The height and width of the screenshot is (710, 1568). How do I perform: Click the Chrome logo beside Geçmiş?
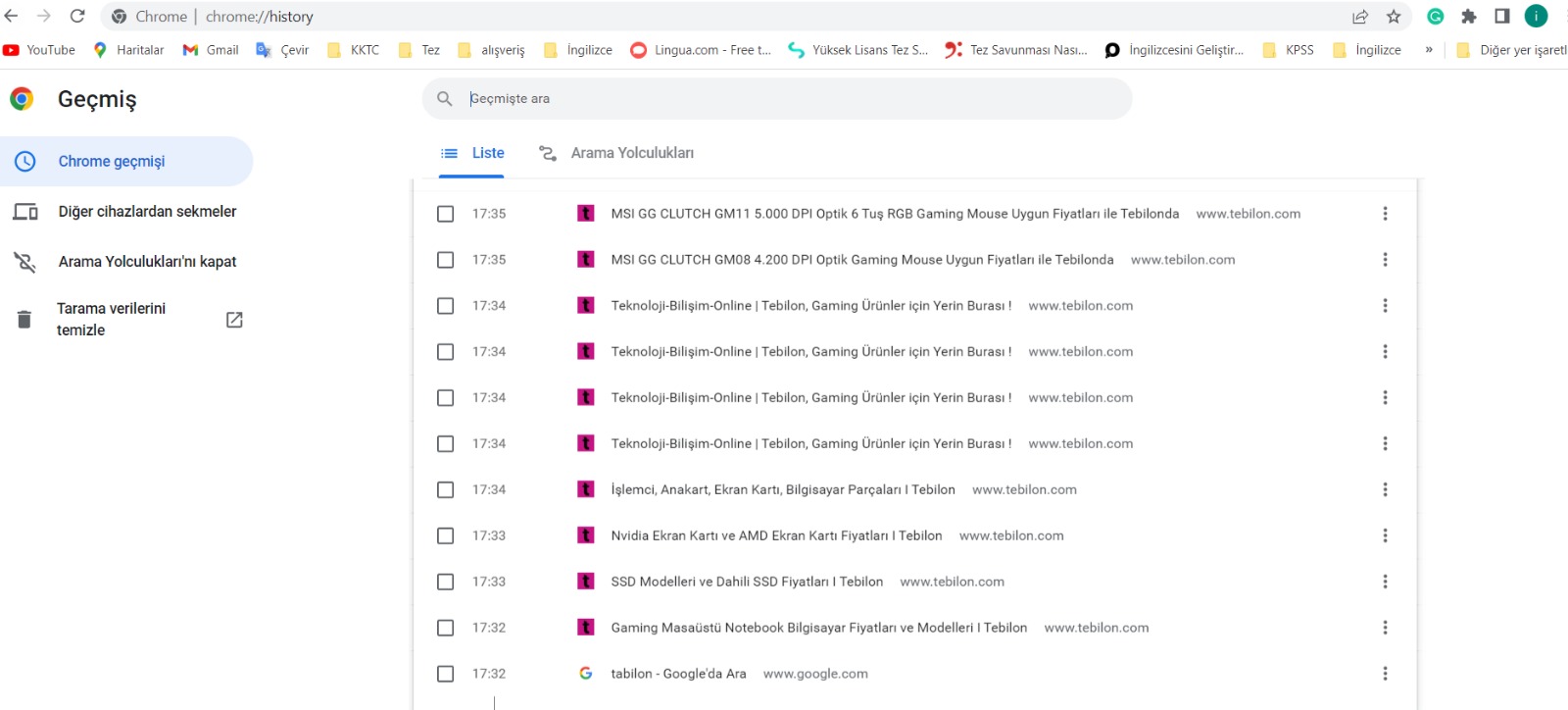pos(22,98)
